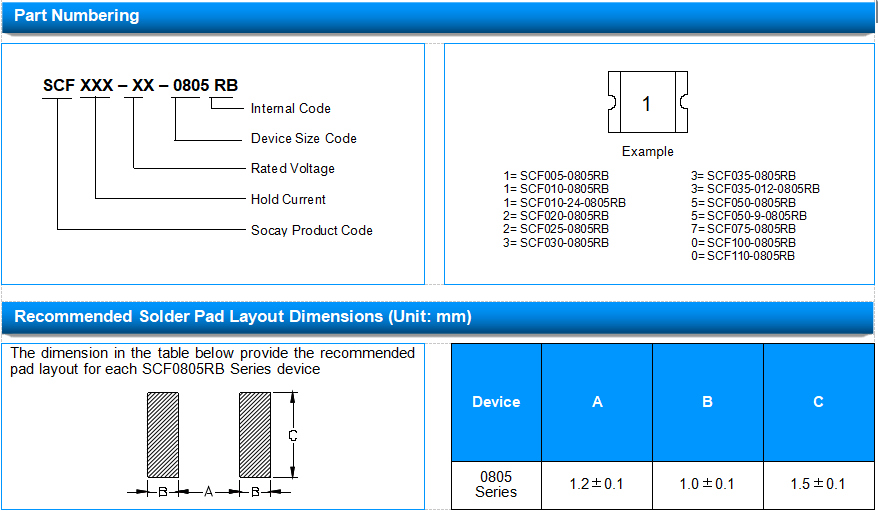Select the entry 3= SCF035-012-0805RB
The width and height of the screenshot is (878, 511).
click(x=755, y=189)
